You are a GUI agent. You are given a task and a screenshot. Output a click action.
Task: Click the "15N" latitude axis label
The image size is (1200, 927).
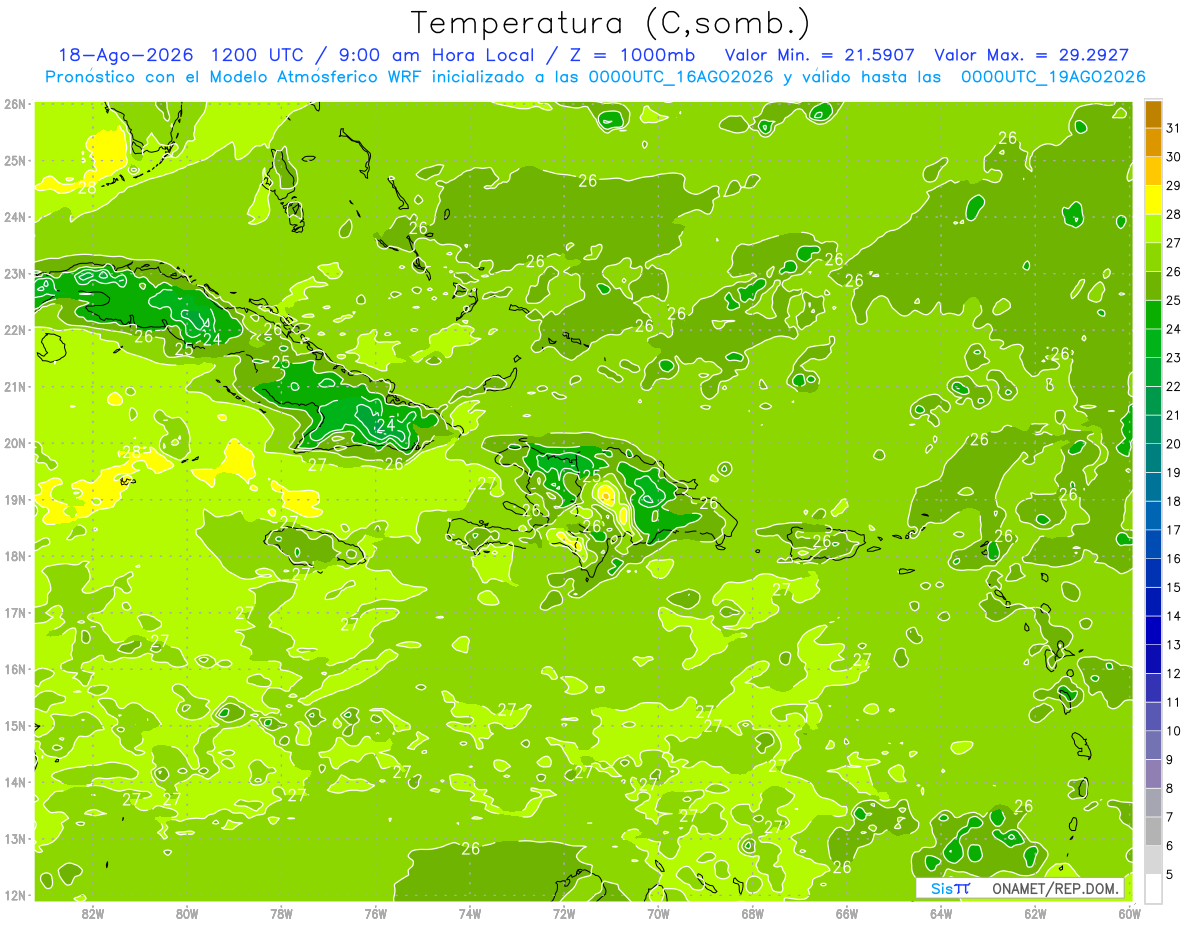16,725
